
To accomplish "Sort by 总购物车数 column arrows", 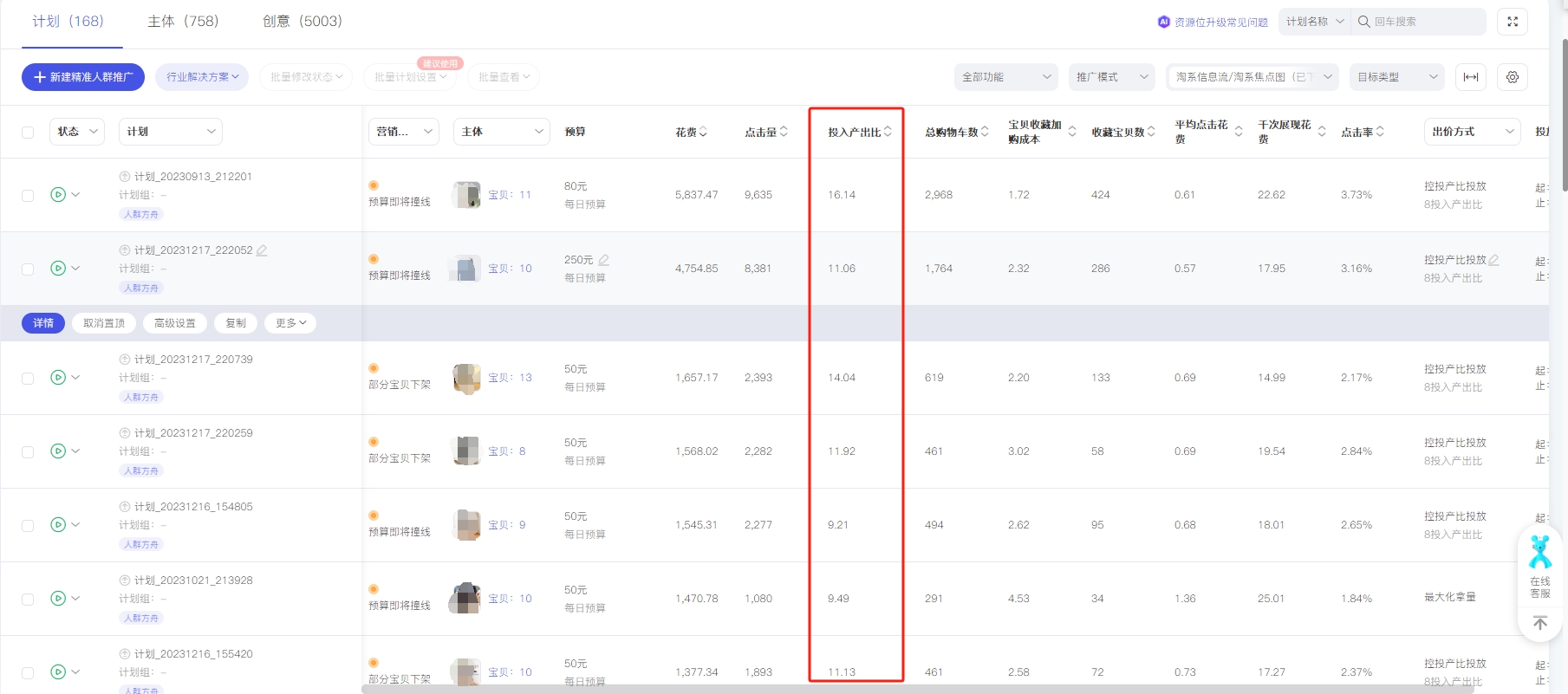I will (x=985, y=132).
